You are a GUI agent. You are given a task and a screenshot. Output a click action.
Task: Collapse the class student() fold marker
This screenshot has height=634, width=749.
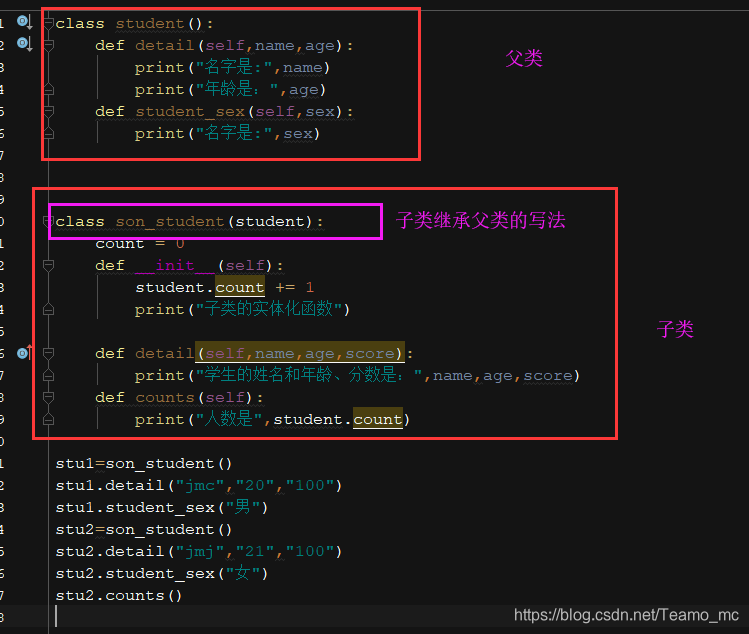tap(49, 23)
